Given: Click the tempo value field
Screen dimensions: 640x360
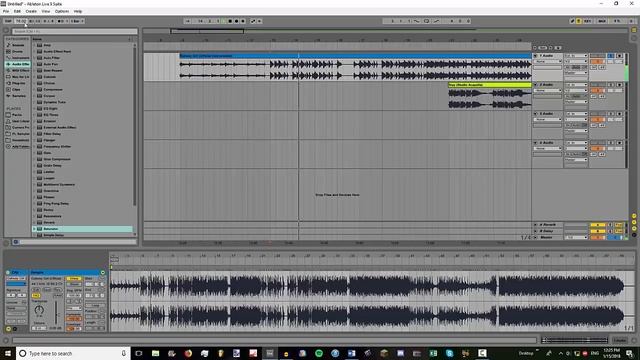Looking at the screenshot, I should click(x=20, y=21).
